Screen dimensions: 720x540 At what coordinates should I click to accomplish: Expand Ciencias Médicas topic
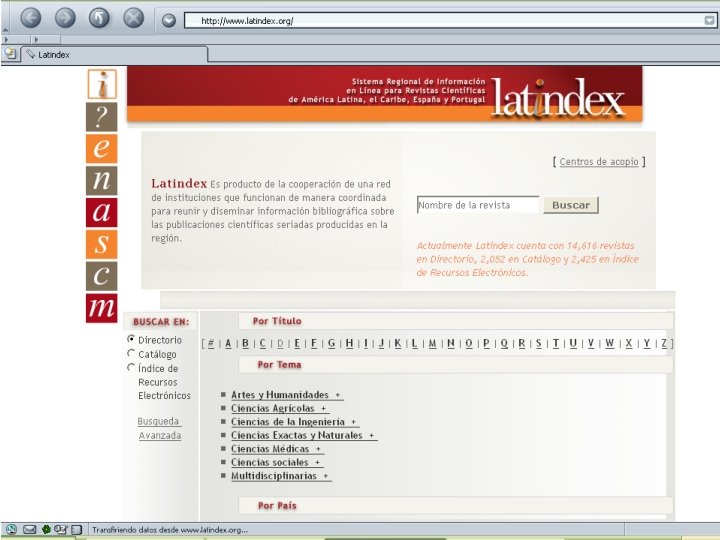[x=276, y=449]
